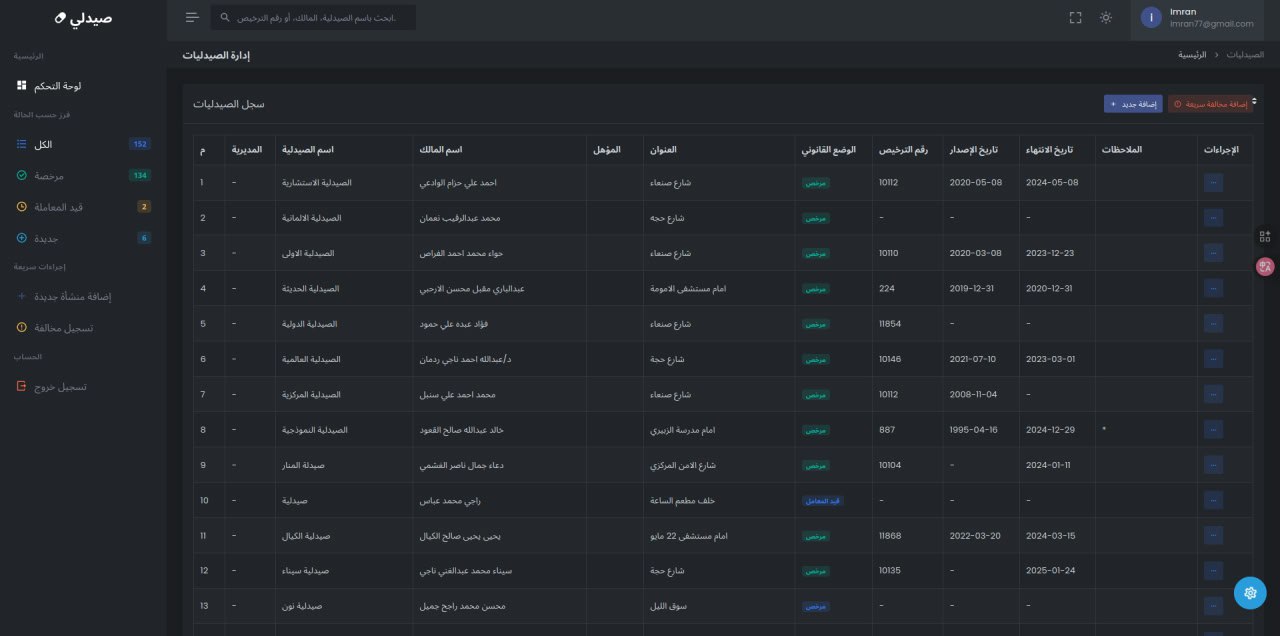Click the grid apps icon on right edge
This screenshot has height=636, width=1280.
coord(1265,236)
